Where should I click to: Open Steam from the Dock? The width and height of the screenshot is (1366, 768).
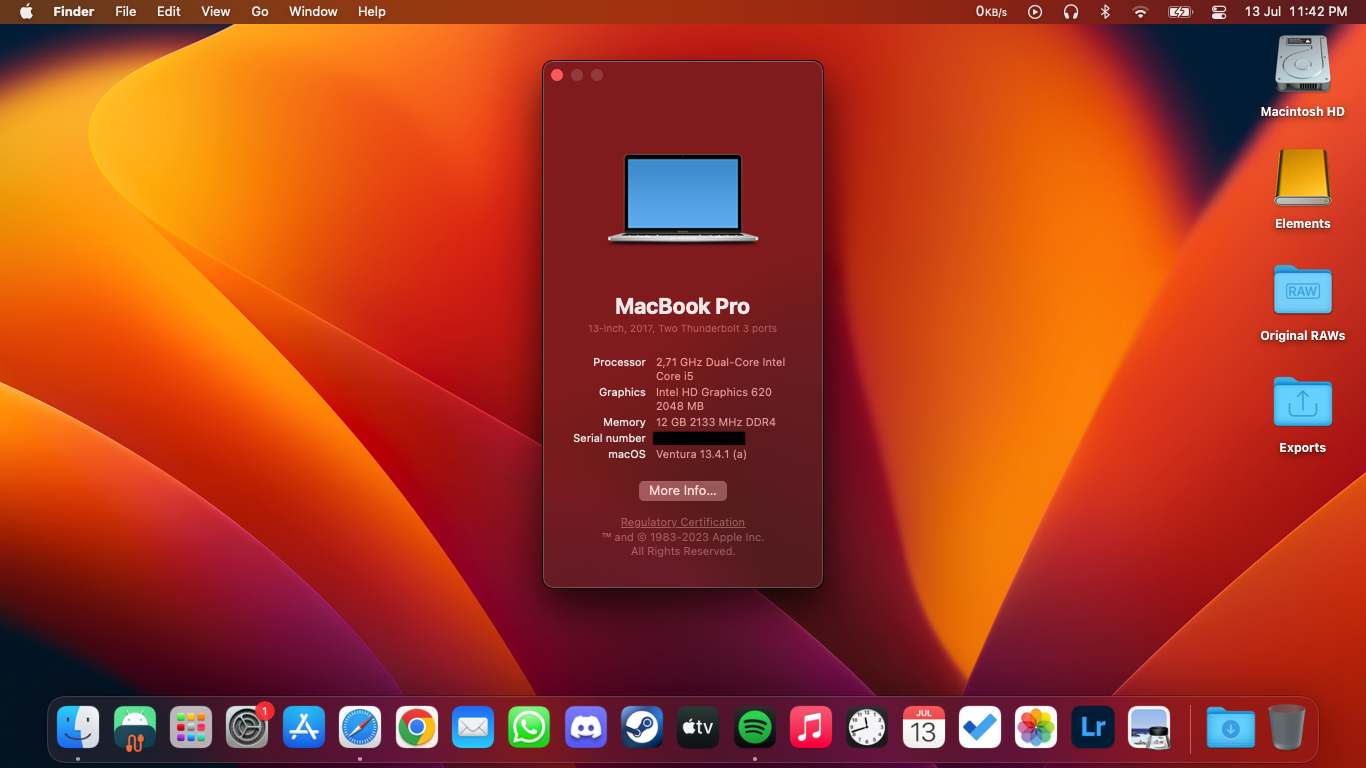[642, 727]
